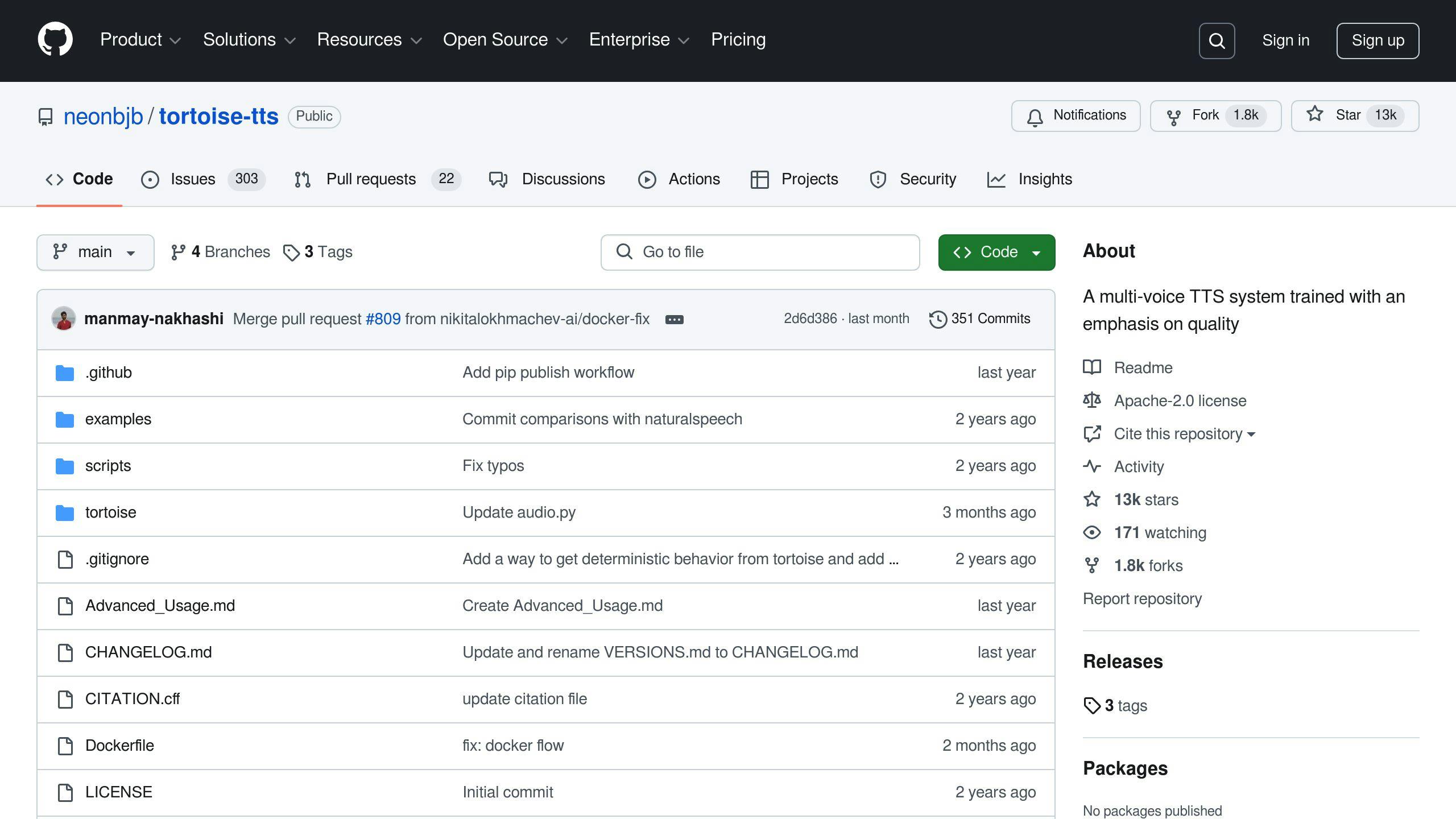
Task: Open 'Fix typos' commit message
Action: click(x=493, y=466)
